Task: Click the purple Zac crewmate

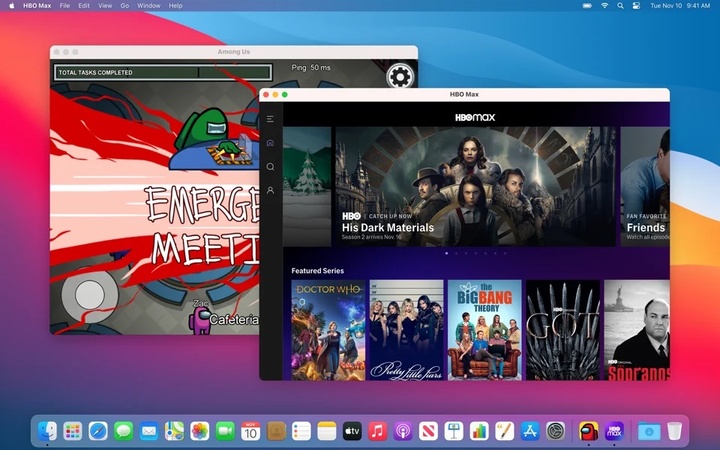Action: click(x=201, y=320)
